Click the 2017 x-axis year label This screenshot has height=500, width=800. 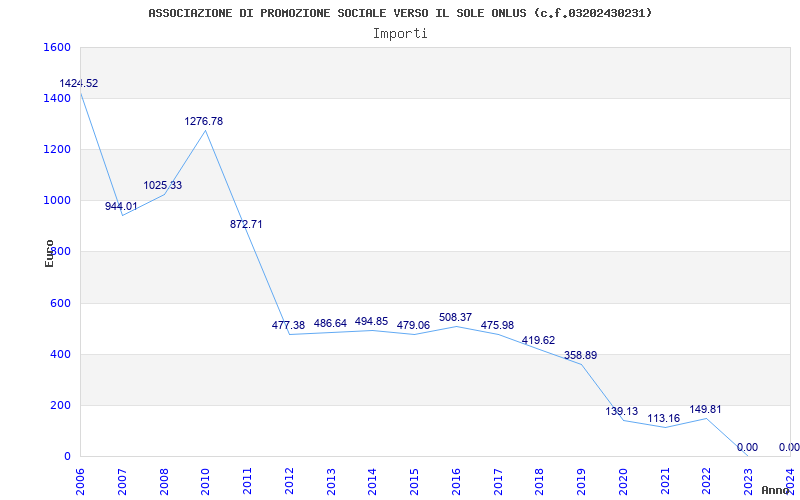click(x=498, y=481)
